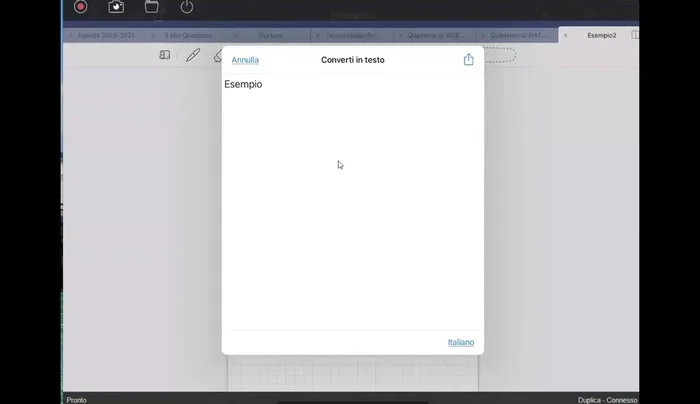Click the Duplica - Connesso status text
This screenshot has width=700, height=404.
[607, 399]
